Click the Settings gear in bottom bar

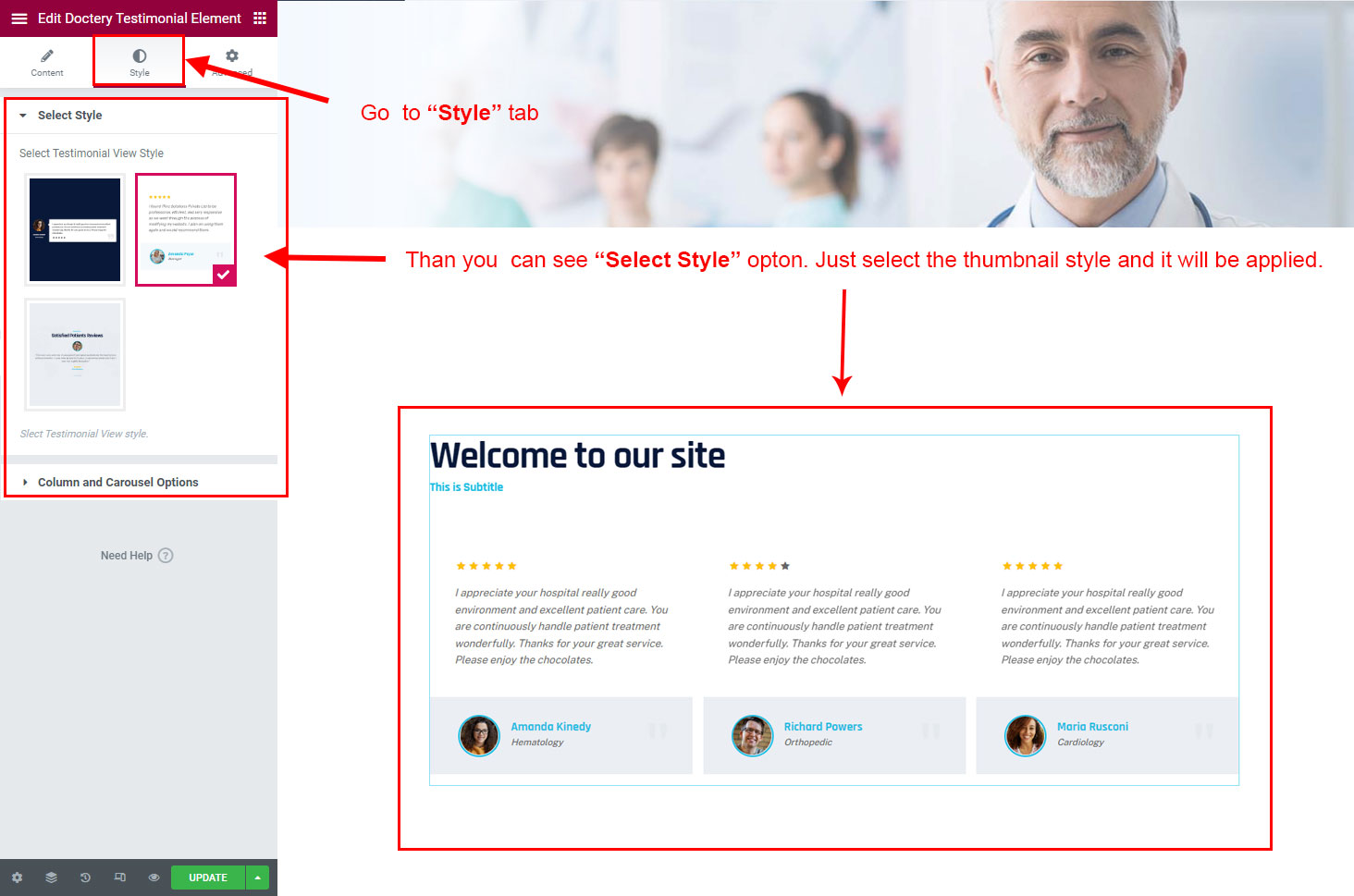click(x=17, y=878)
